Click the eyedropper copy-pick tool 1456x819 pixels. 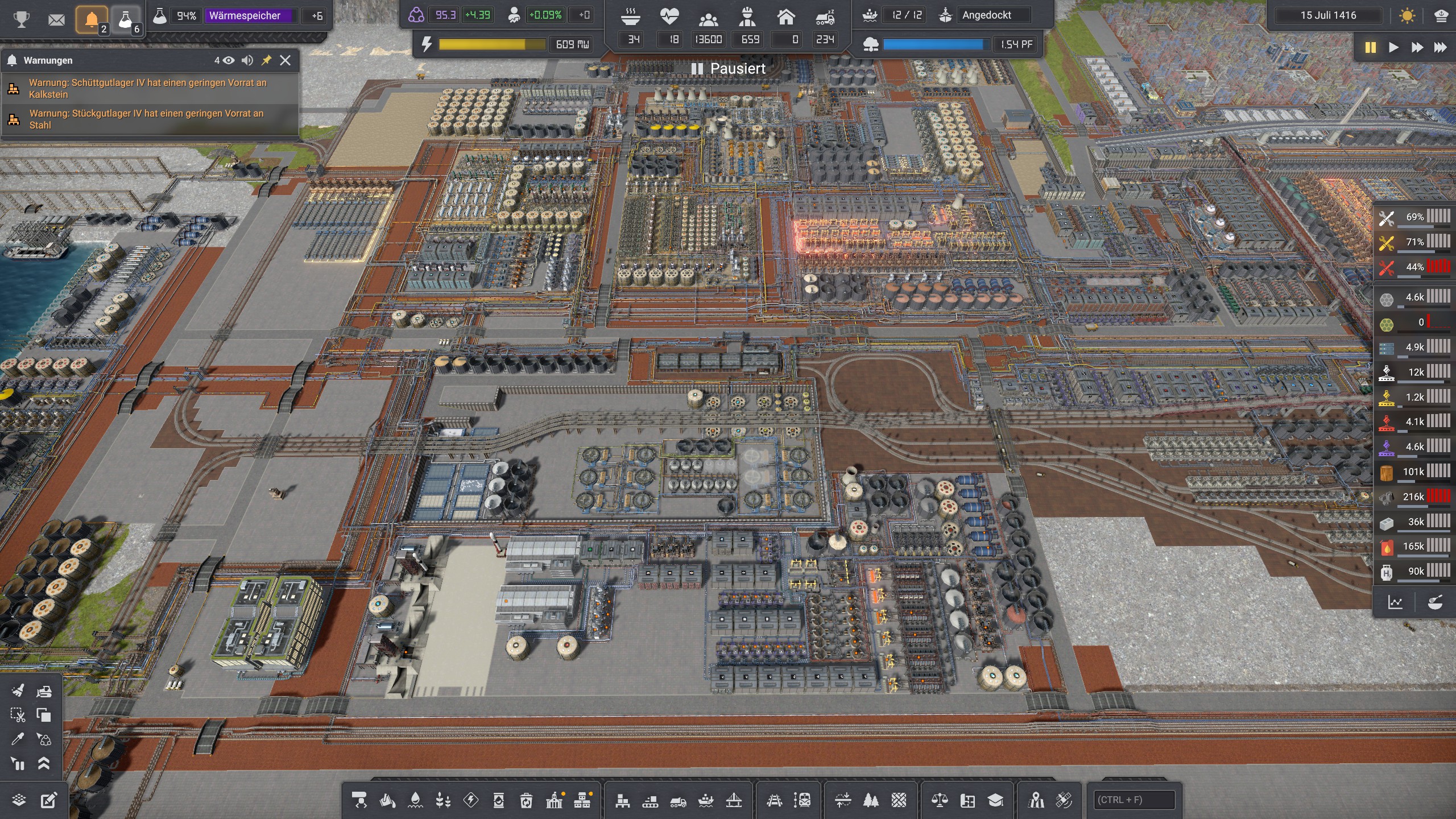(18, 739)
